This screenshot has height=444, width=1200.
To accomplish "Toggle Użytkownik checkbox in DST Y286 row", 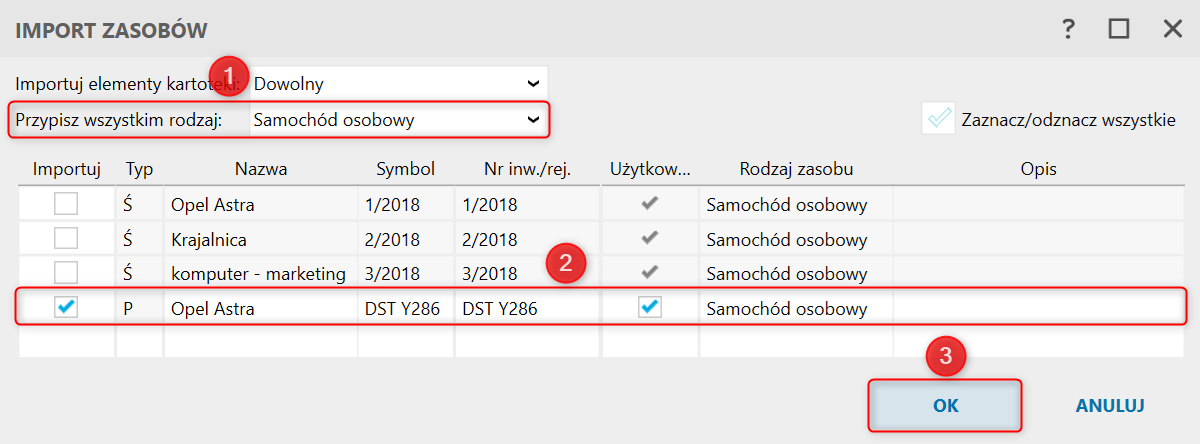I will tap(650, 308).
